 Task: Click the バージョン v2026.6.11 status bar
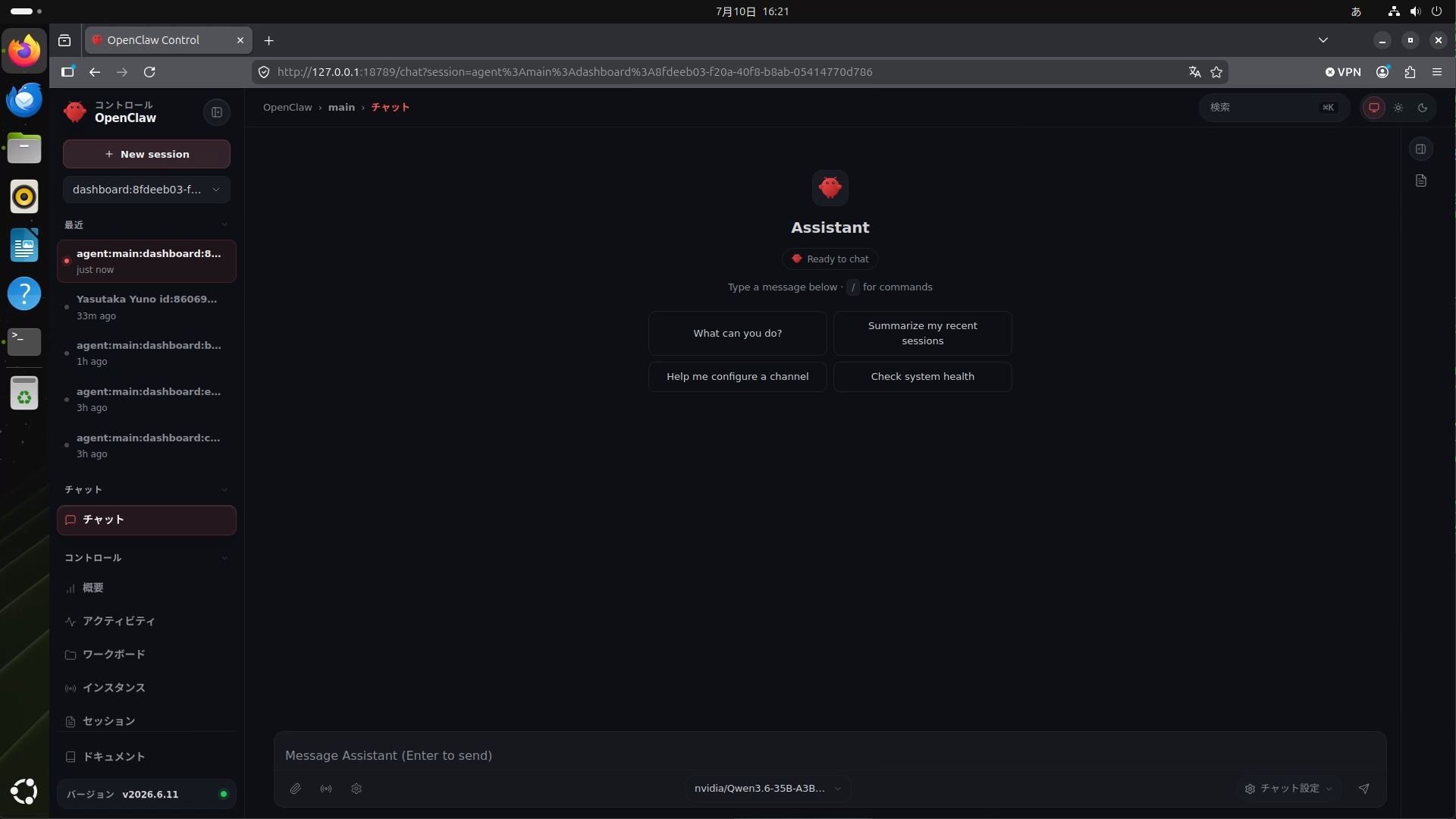point(146,795)
